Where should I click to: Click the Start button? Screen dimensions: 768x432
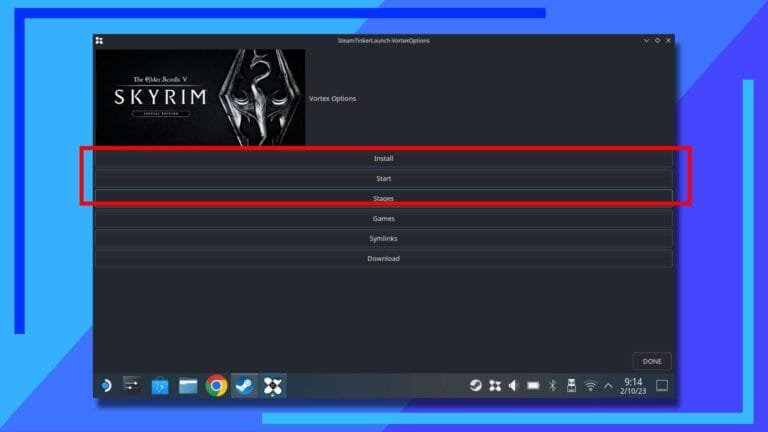(384, 179)
